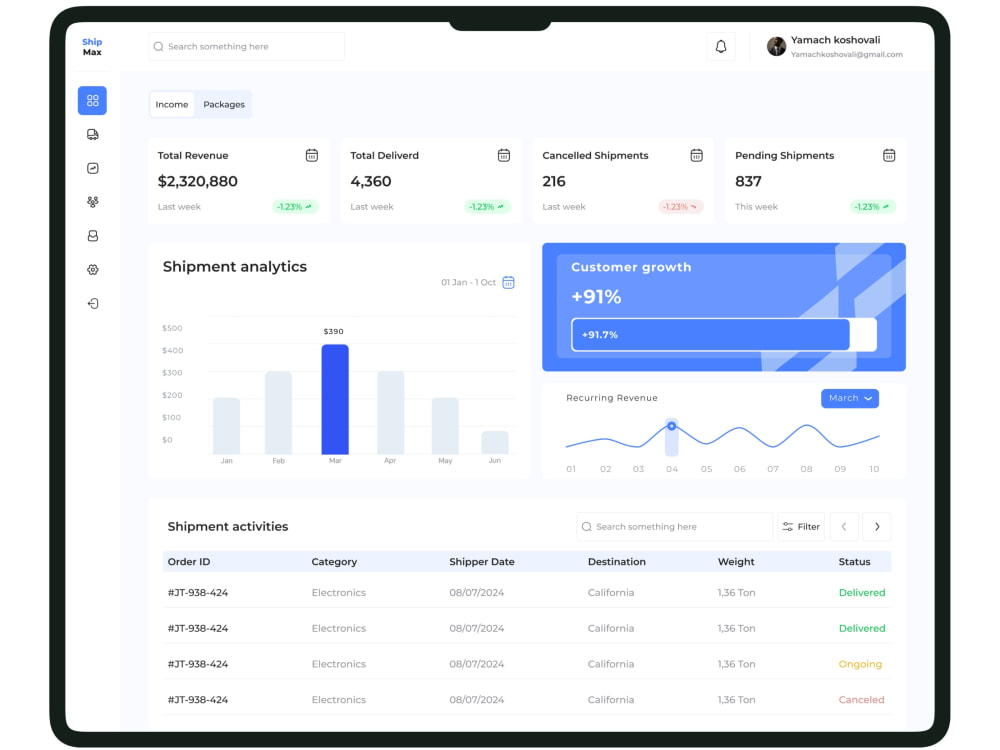Viewport: 1000px width, 750px height.
Task: Select the Recurring Revenue marker at 04
Action: [672, 426]
